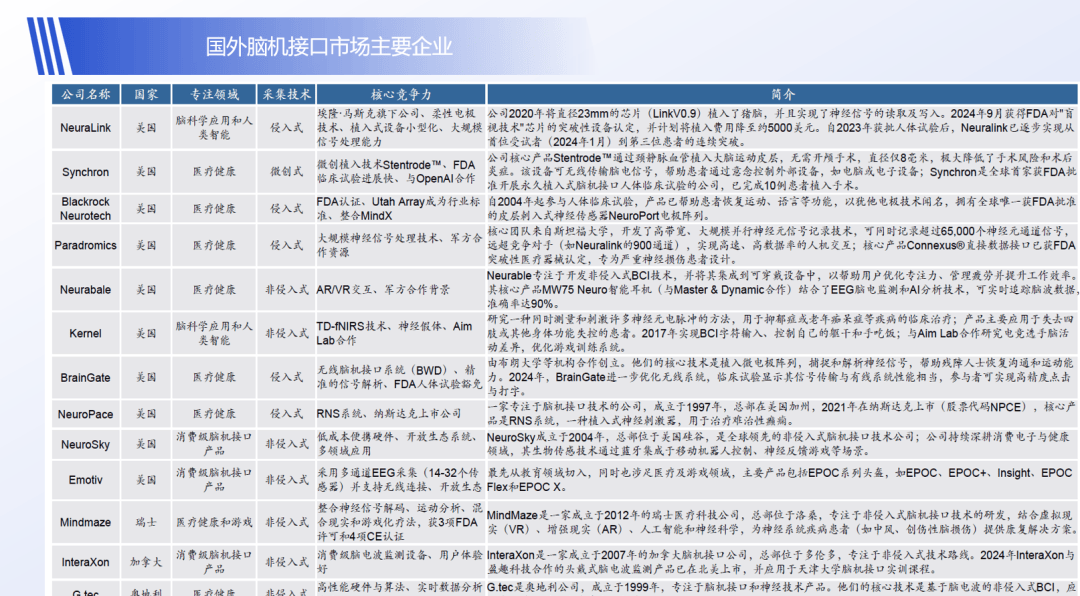Click Utah Array competitiveness cell for Blackrock
The height and width of the screenshot is (596, 1080).
(401, 209)
